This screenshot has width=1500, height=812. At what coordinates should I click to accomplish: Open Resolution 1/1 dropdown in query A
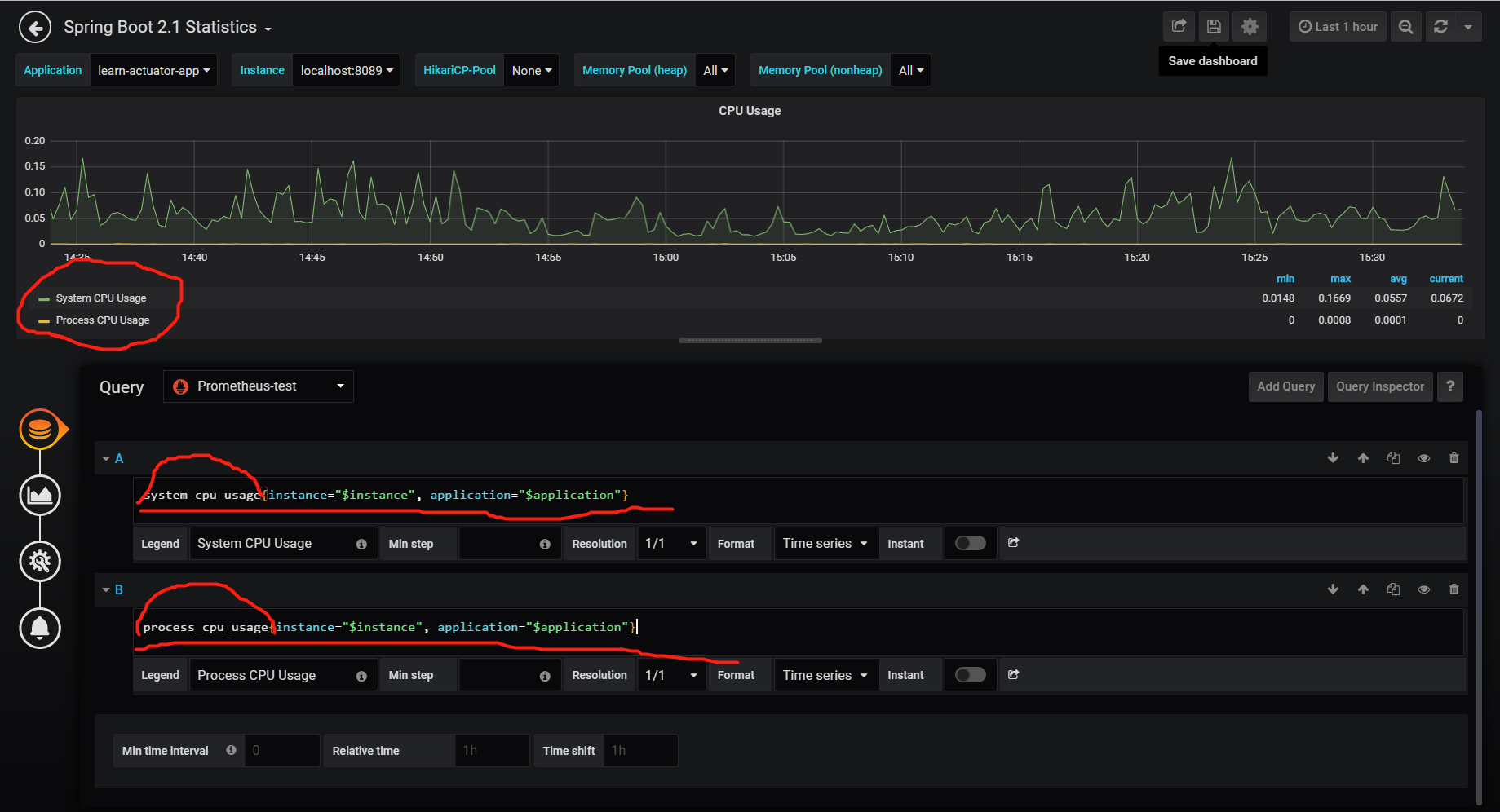[x=671, y=543]
